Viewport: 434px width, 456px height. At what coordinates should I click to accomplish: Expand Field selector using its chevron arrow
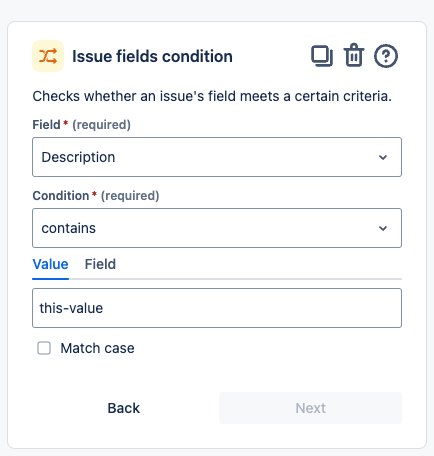click(383, 157)
